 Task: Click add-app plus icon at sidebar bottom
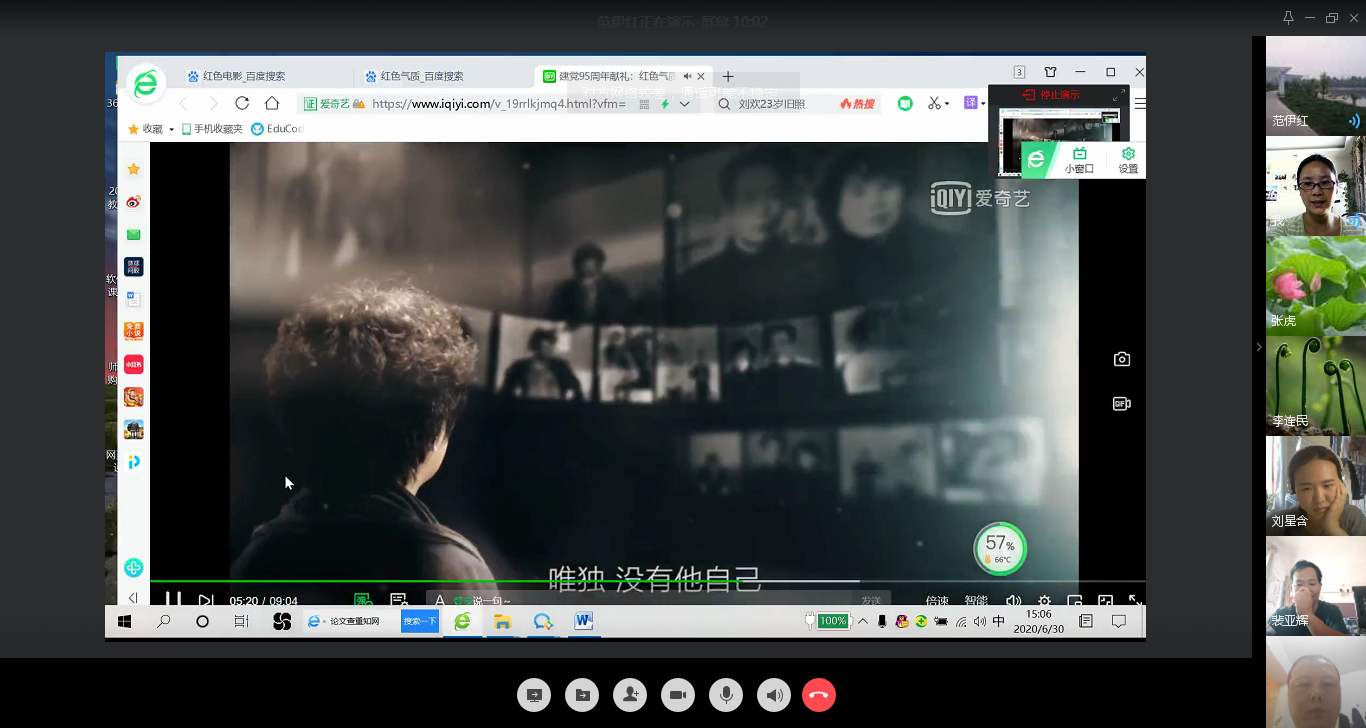pyautogui.click(x=134, y=567)
